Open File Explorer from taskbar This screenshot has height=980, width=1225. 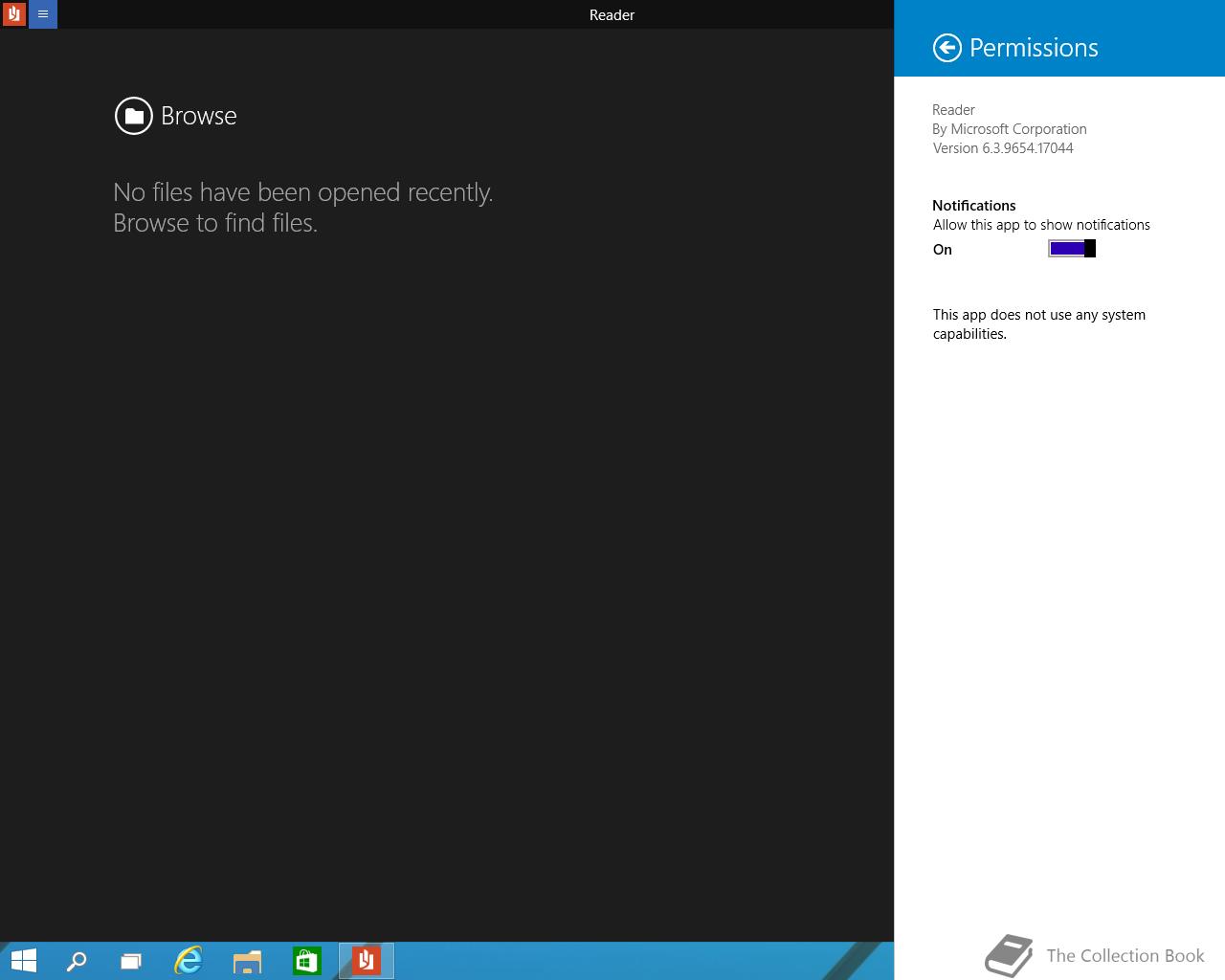coord(247,961)
